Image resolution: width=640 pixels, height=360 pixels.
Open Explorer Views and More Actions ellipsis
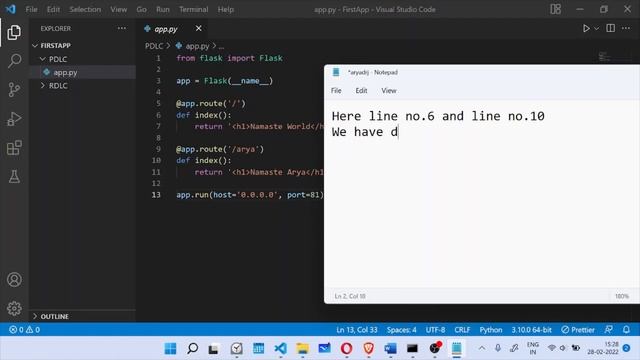[x=122, y=28]
